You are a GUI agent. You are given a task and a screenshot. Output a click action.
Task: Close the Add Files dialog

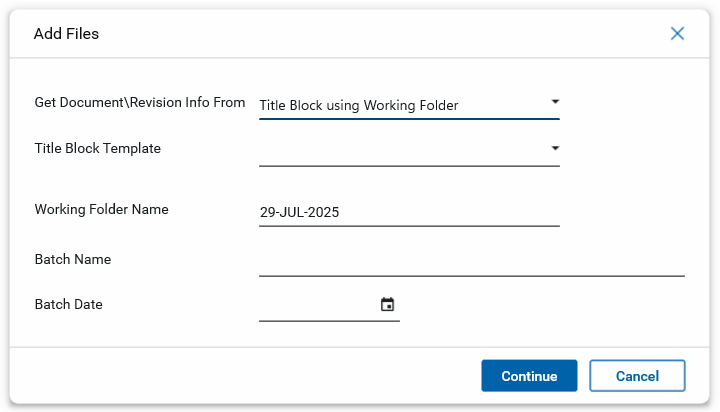[x=677, y=34]
